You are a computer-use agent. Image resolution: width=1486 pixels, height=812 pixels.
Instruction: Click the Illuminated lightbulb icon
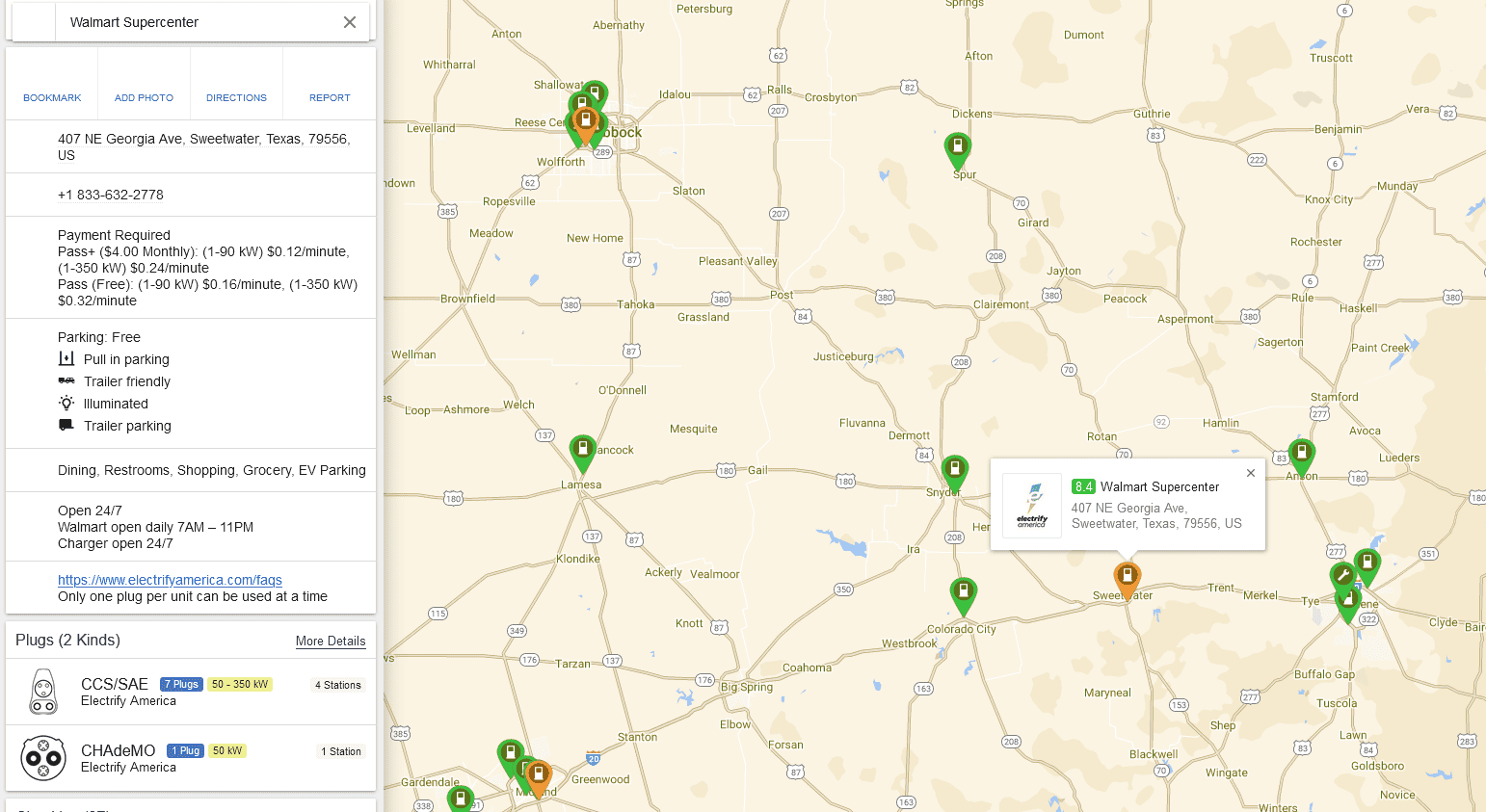[x=66, y=404]
